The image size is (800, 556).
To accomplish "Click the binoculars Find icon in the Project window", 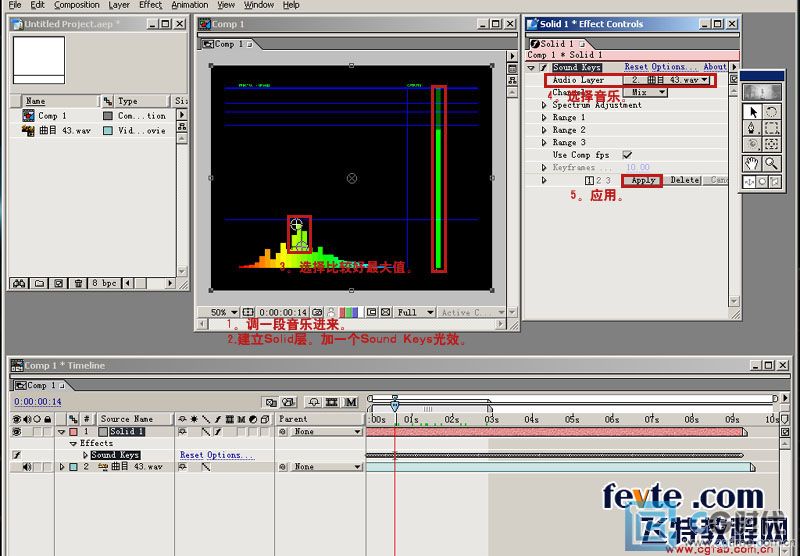I will (19, 283).
